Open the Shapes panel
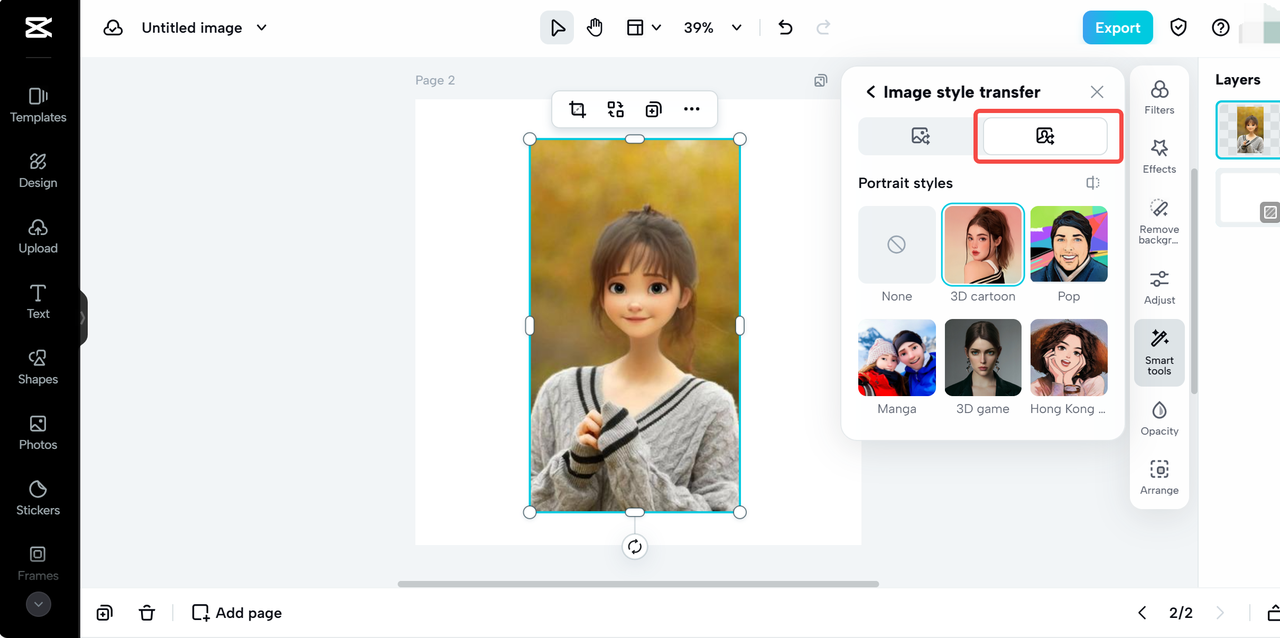1280x638 pixels. click(38, 367)
